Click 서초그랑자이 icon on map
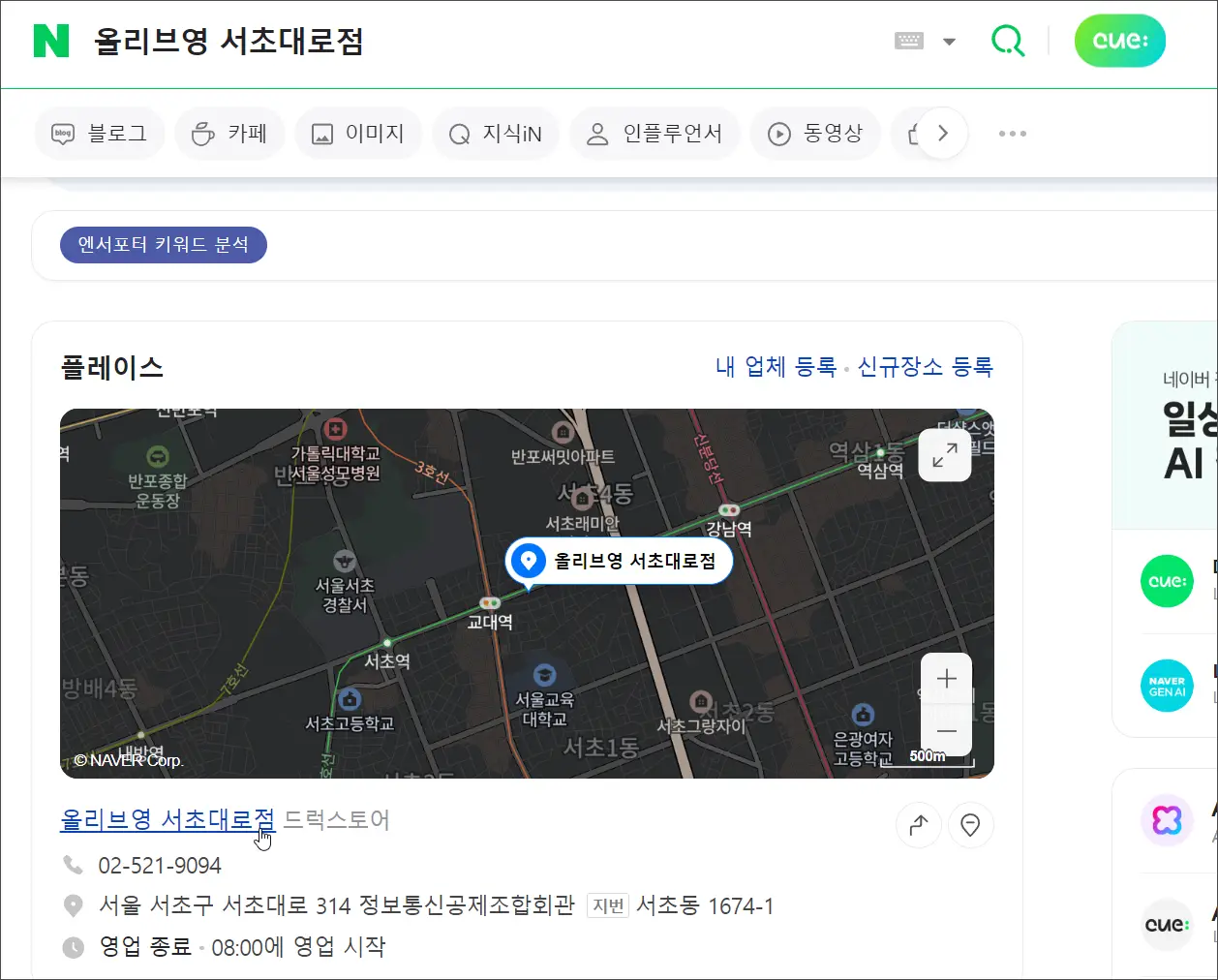Image resolution: width=1218 pixels, height=980 pixels. pyautogui.click(x=701, y=701)
